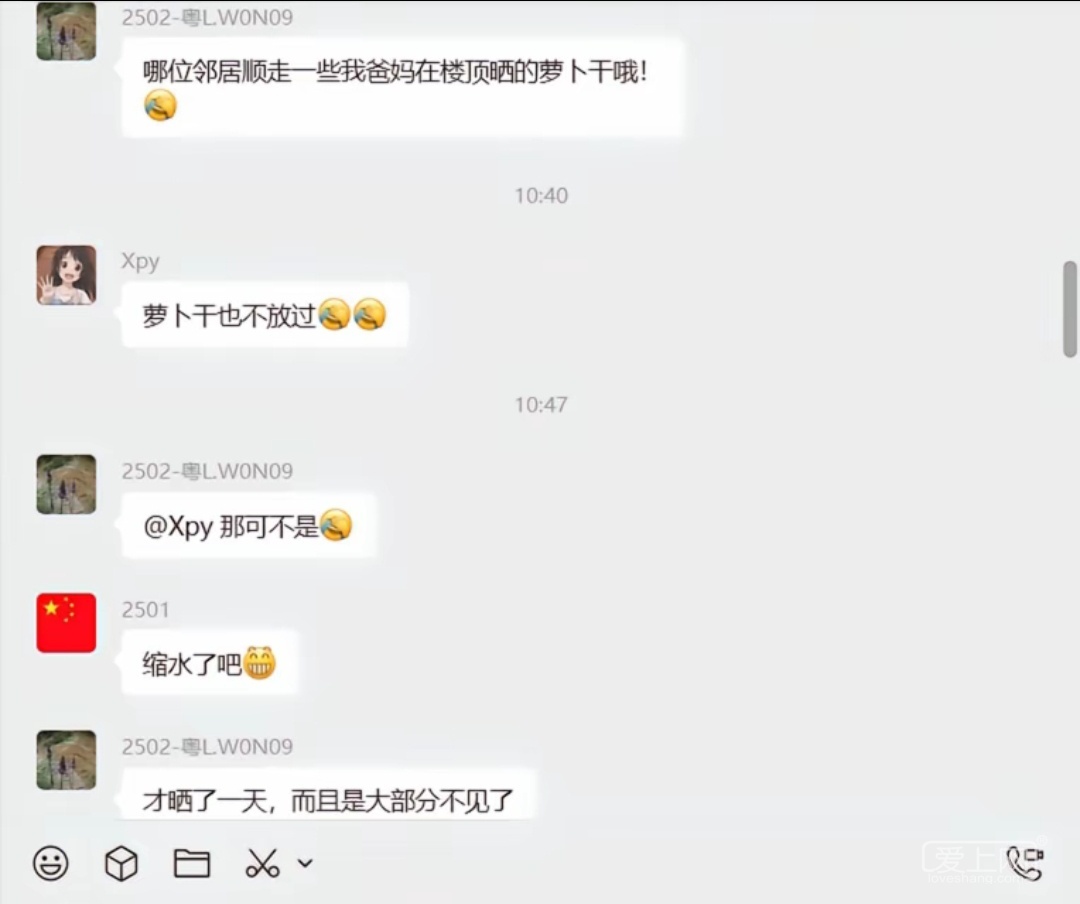Image resolution: width=1080 pixels, height=904 pixels.
Task: Click the @Xpy 那可不是 message bubble
Action: tap(249, 526)
